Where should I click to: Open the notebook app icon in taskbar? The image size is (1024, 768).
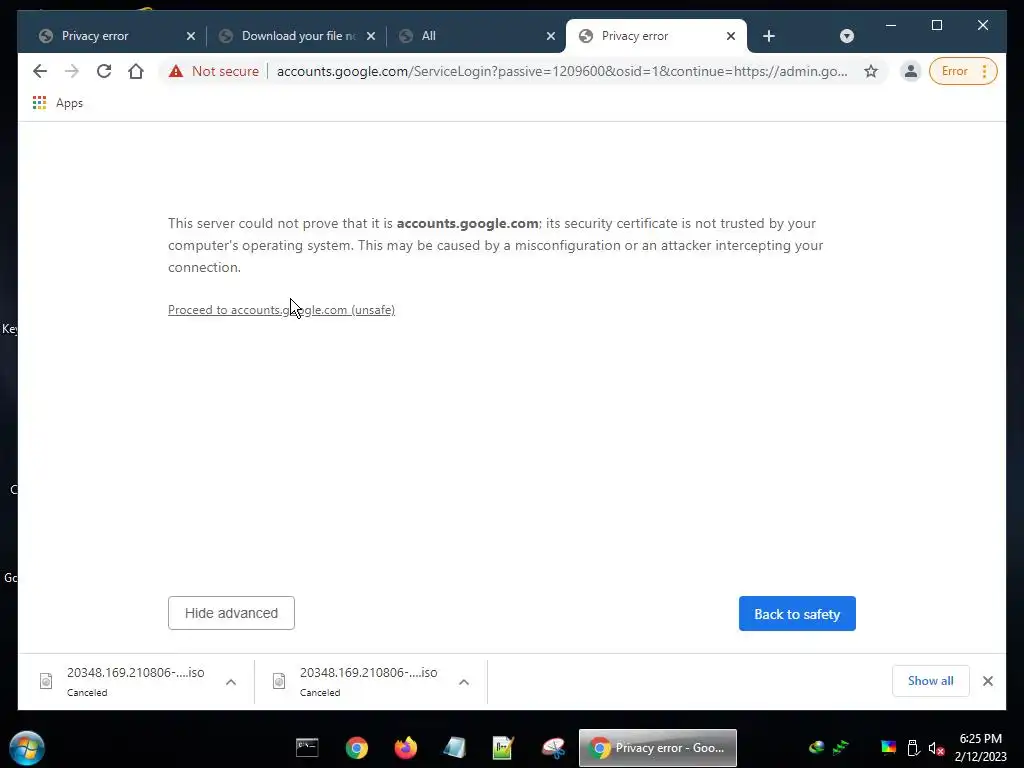click(x=455, y=748)
